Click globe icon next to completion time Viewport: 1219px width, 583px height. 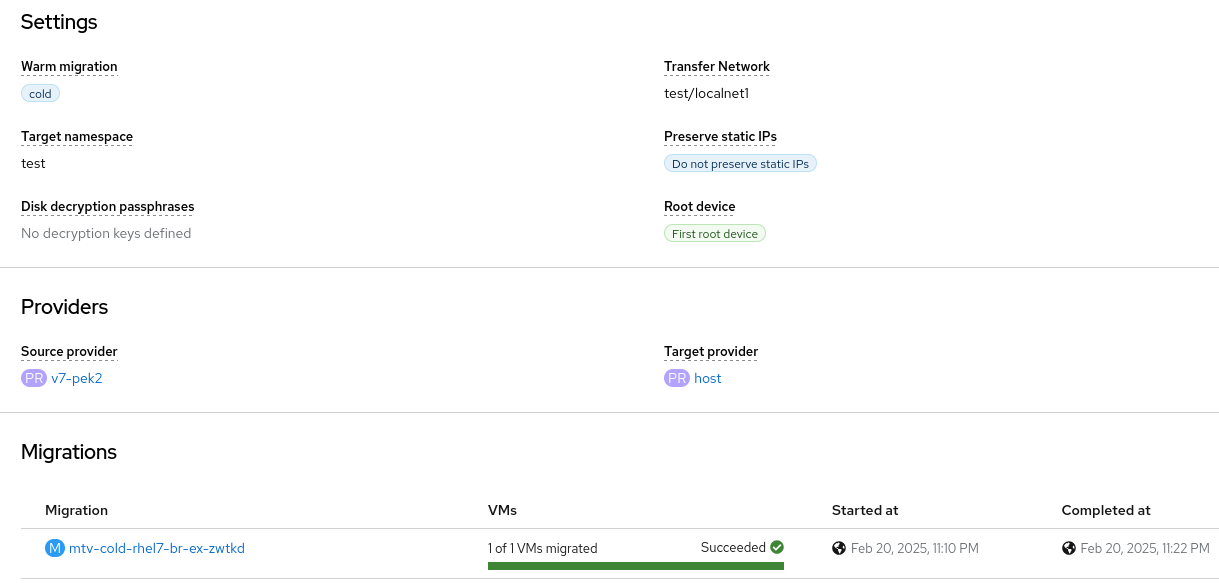1069,548
